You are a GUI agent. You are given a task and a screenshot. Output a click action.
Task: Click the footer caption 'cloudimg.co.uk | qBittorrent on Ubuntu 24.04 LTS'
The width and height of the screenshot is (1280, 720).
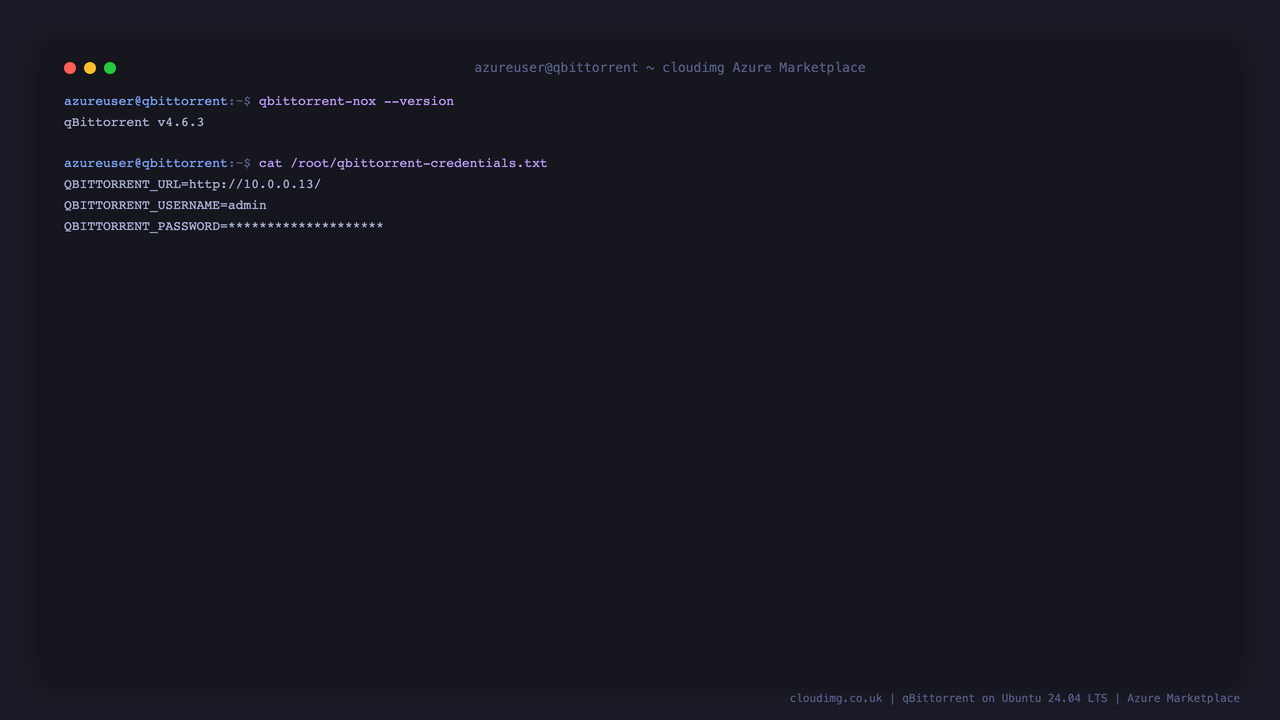click(x=948, y=698)
